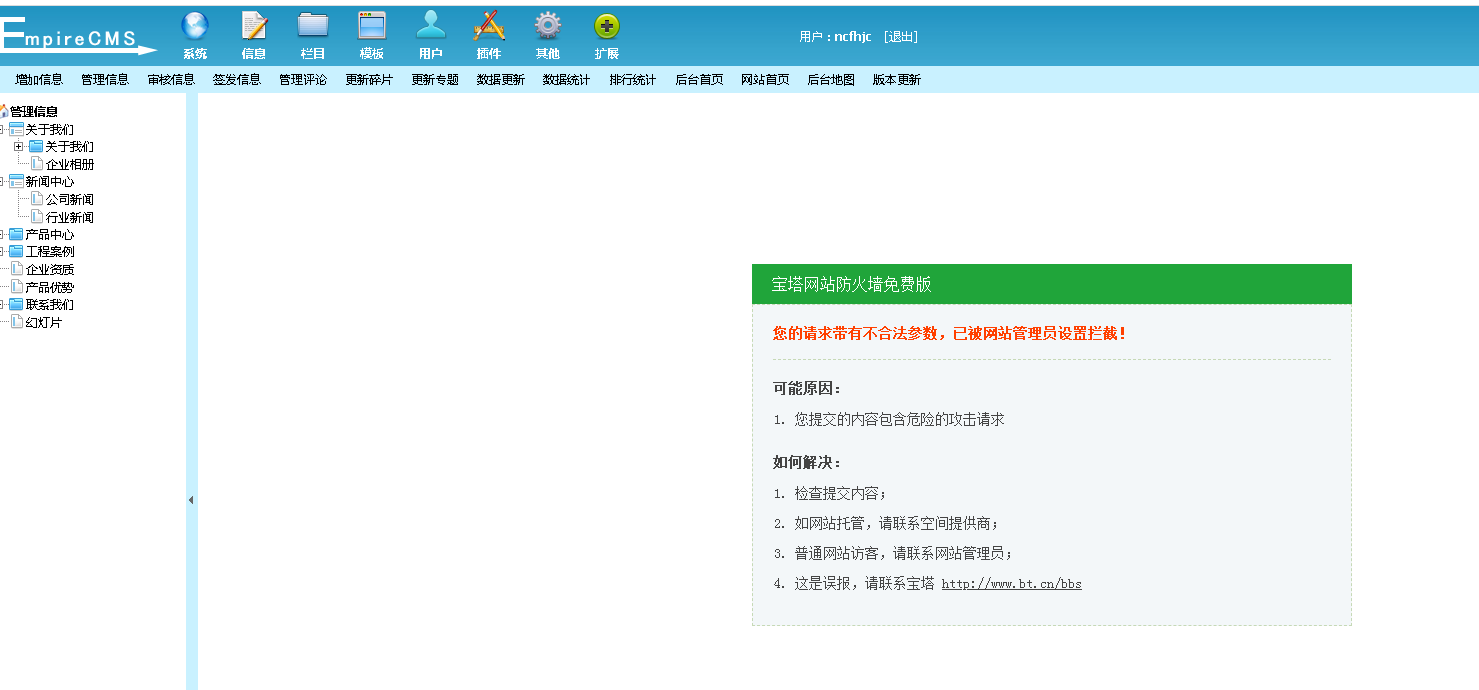Select 增加信息 in the submenu bar

pos(39,80)
